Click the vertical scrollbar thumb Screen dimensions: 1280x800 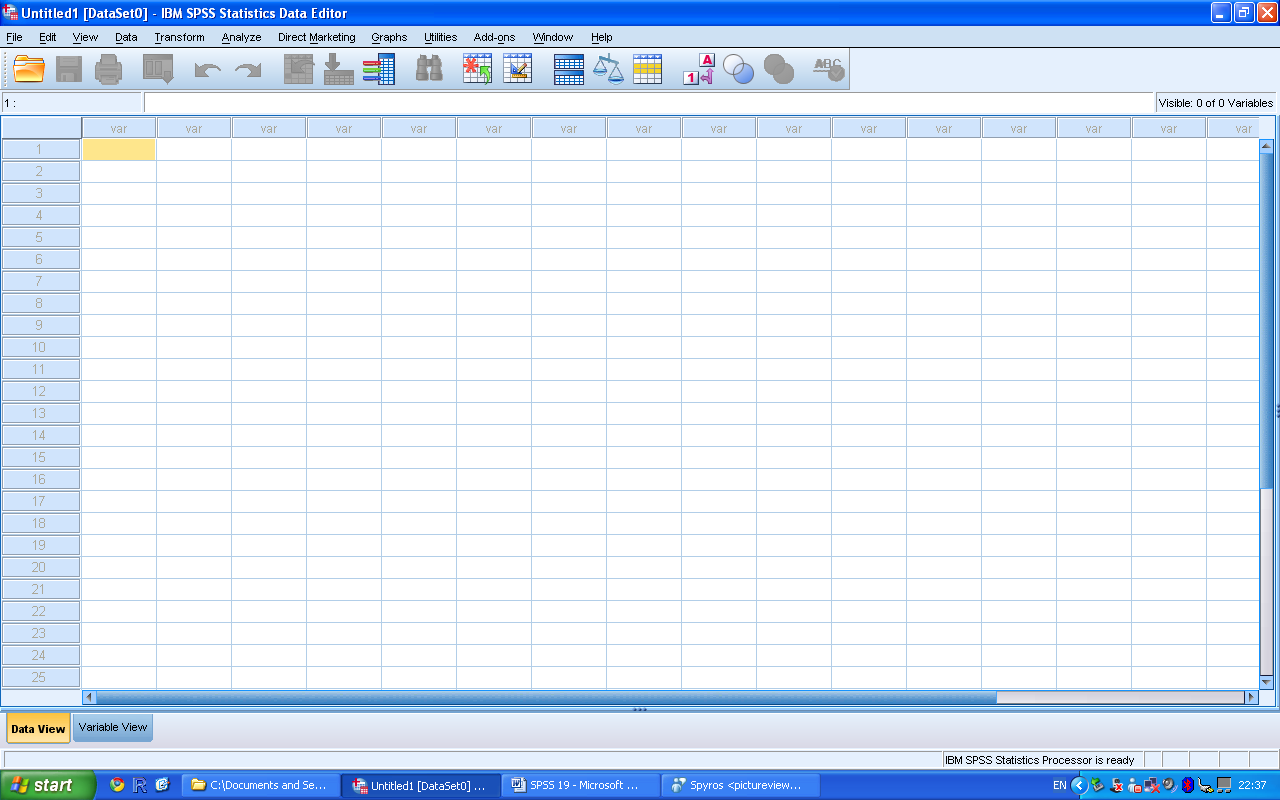click(1267, 320)
